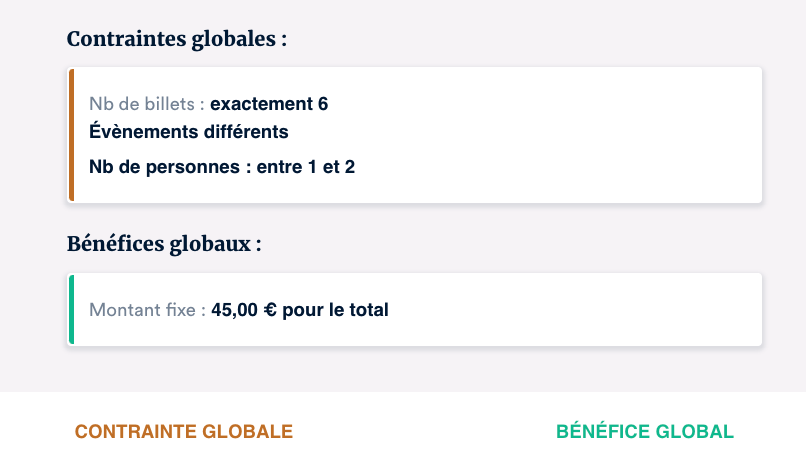The width and height of the screenshot is (806, 472).
Task: Click the "Bénéfices globaux :" heading
Action: (164, 245)
